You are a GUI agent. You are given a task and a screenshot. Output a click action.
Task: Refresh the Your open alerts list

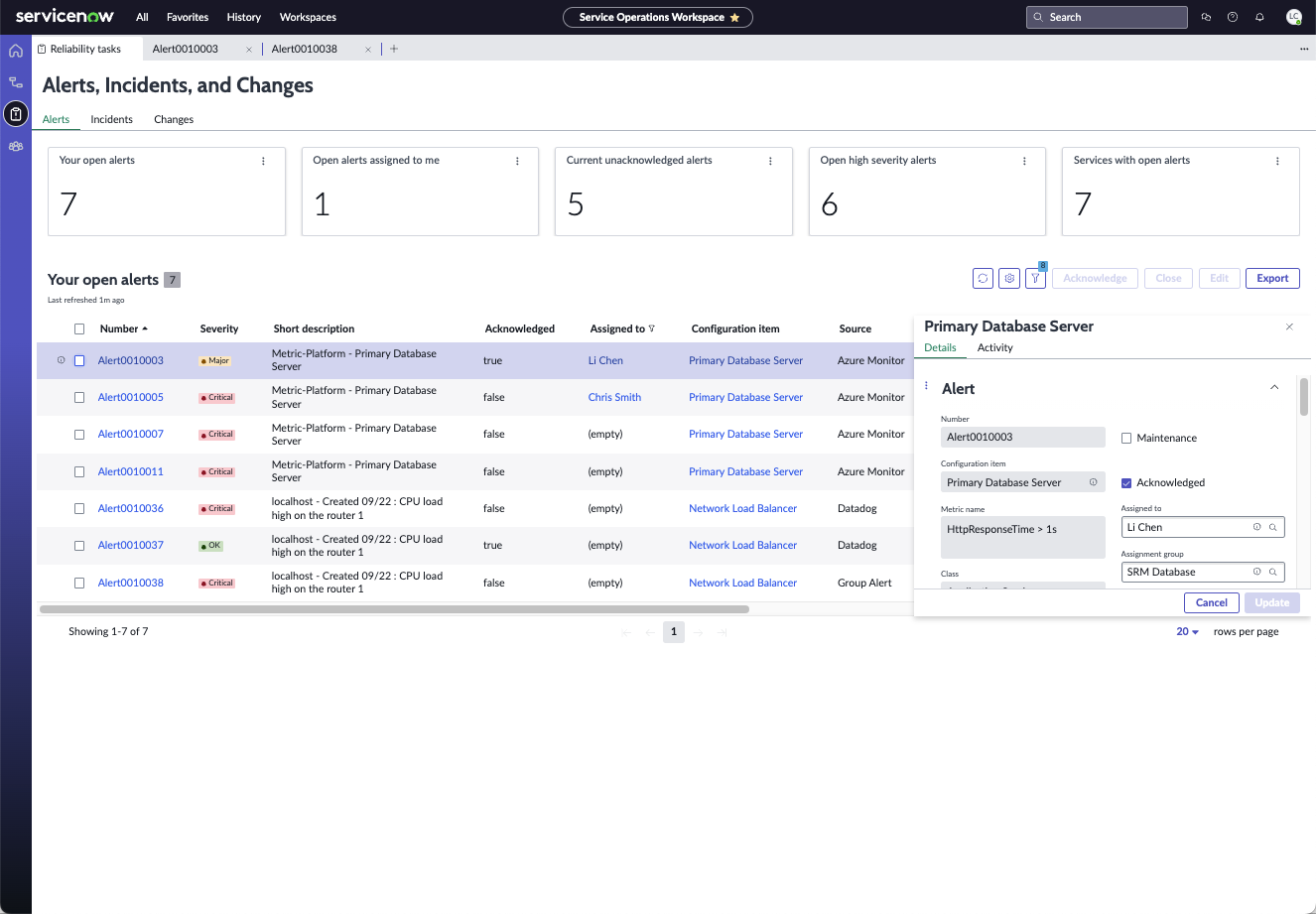(x=983, y=279)
